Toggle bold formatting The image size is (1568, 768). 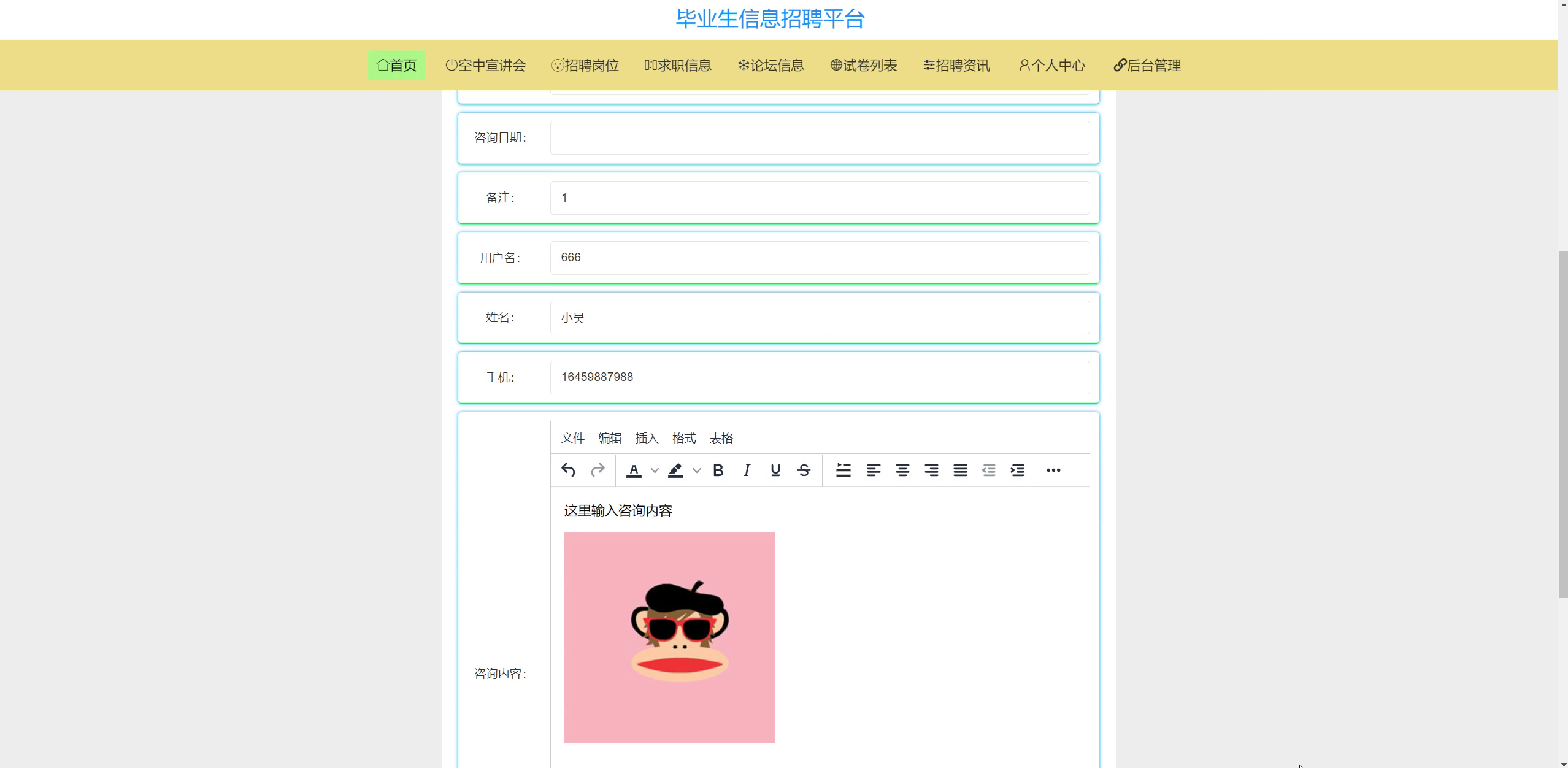(x=718, y=470)
